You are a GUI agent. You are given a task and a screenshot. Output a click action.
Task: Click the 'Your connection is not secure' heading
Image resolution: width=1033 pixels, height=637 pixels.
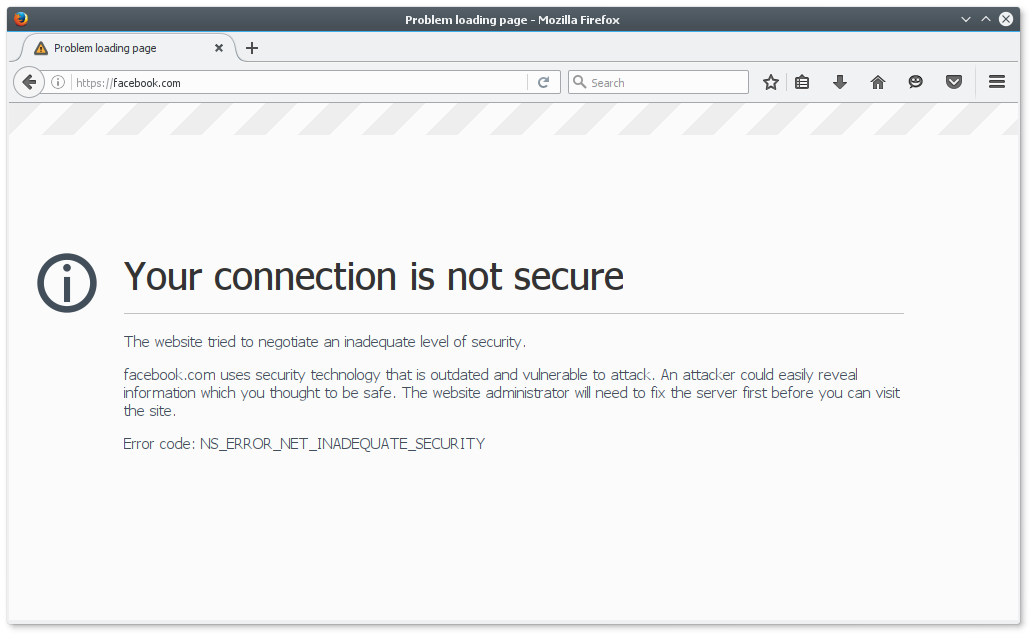click(x=374, y=276)
